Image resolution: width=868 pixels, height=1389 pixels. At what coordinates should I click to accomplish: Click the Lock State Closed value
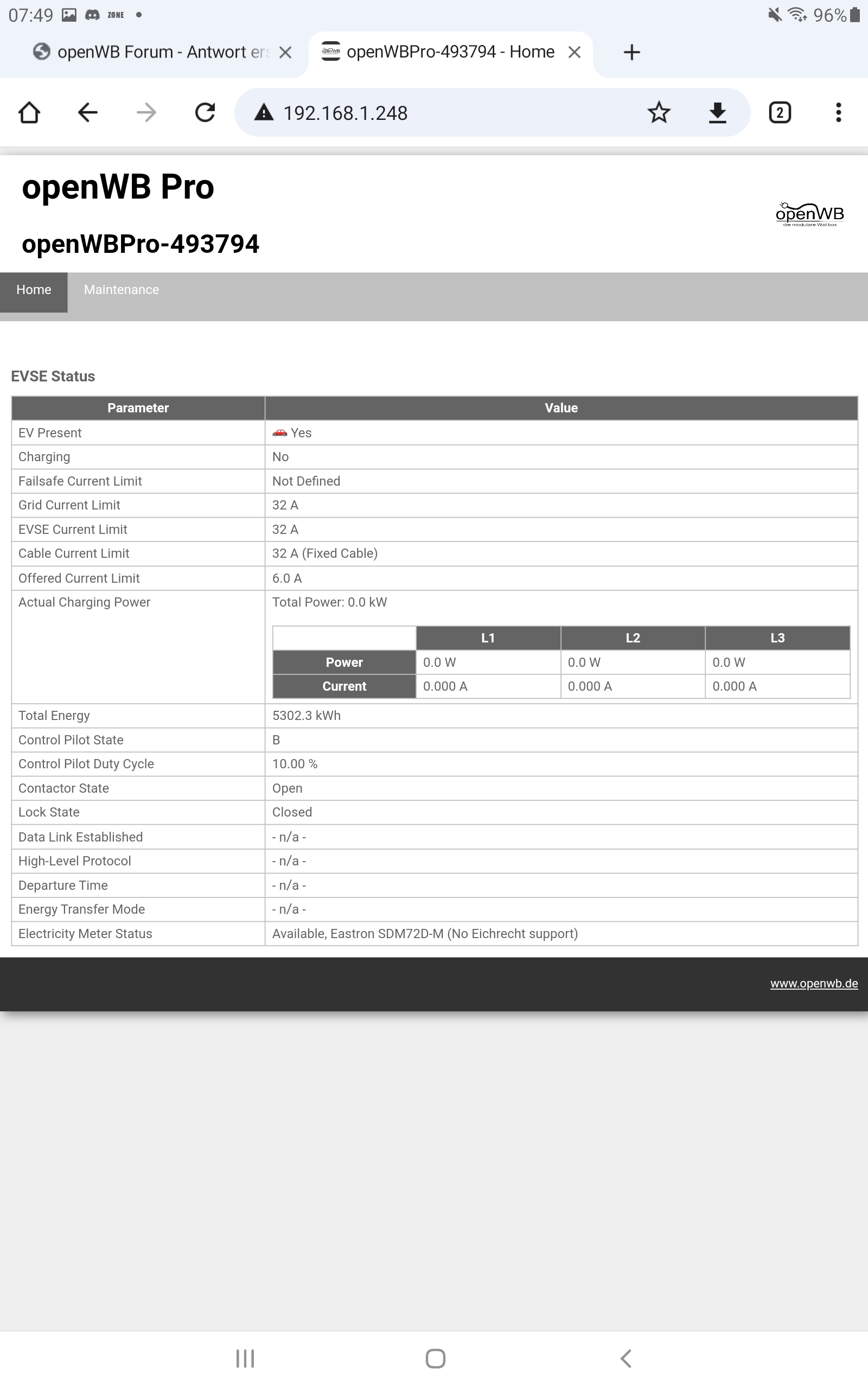tap(292, 813)
